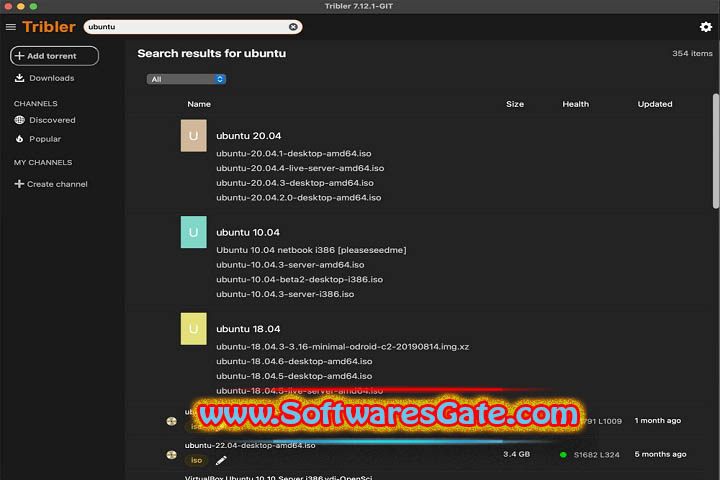The height and width of the screenshot is (480, 720).
Task: Select Create channel
Action: coord(57,184)
